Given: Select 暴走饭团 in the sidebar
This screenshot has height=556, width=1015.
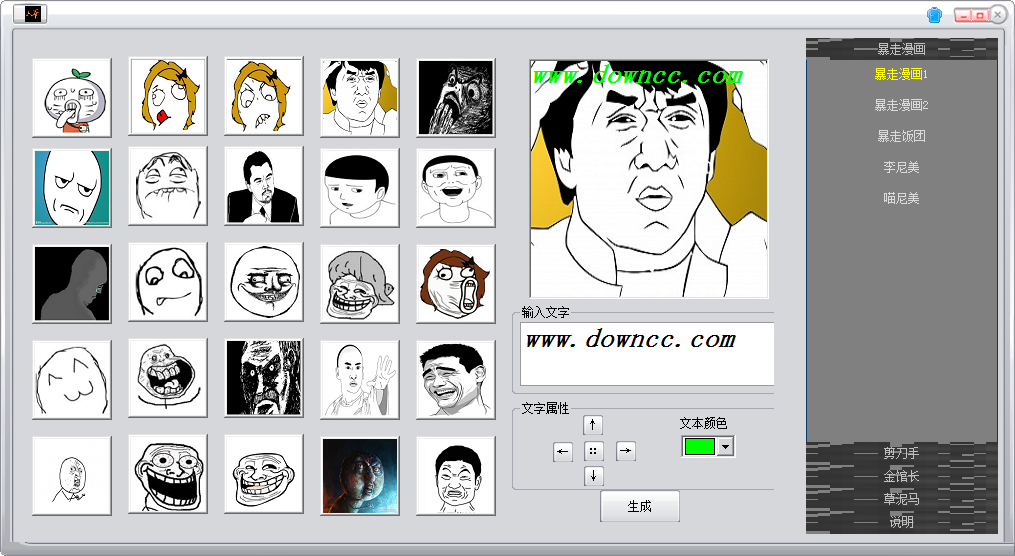Looking at the screenshot, I should point(901,136).
